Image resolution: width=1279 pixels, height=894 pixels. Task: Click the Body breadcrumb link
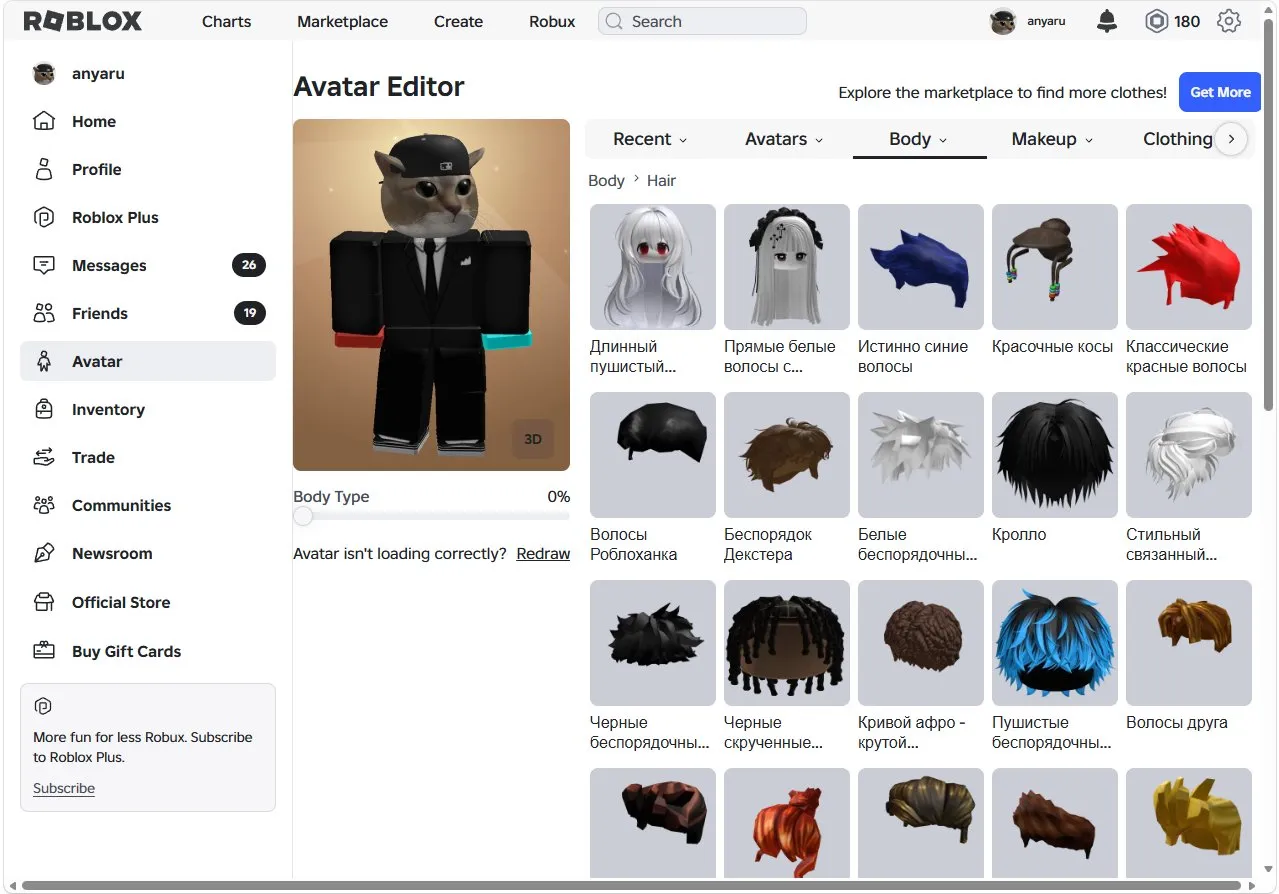606,181
